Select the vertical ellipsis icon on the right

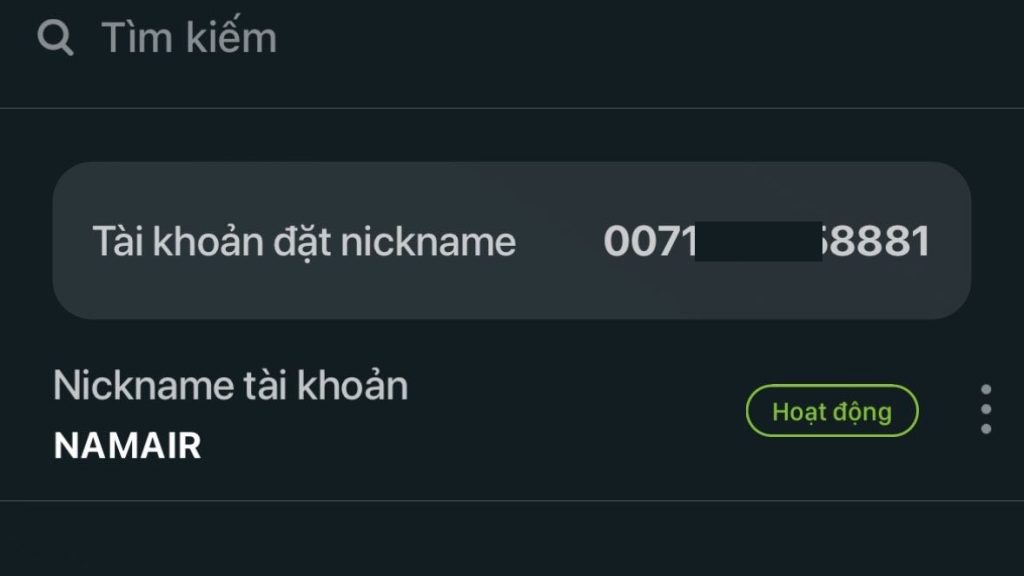pos(985,410)
